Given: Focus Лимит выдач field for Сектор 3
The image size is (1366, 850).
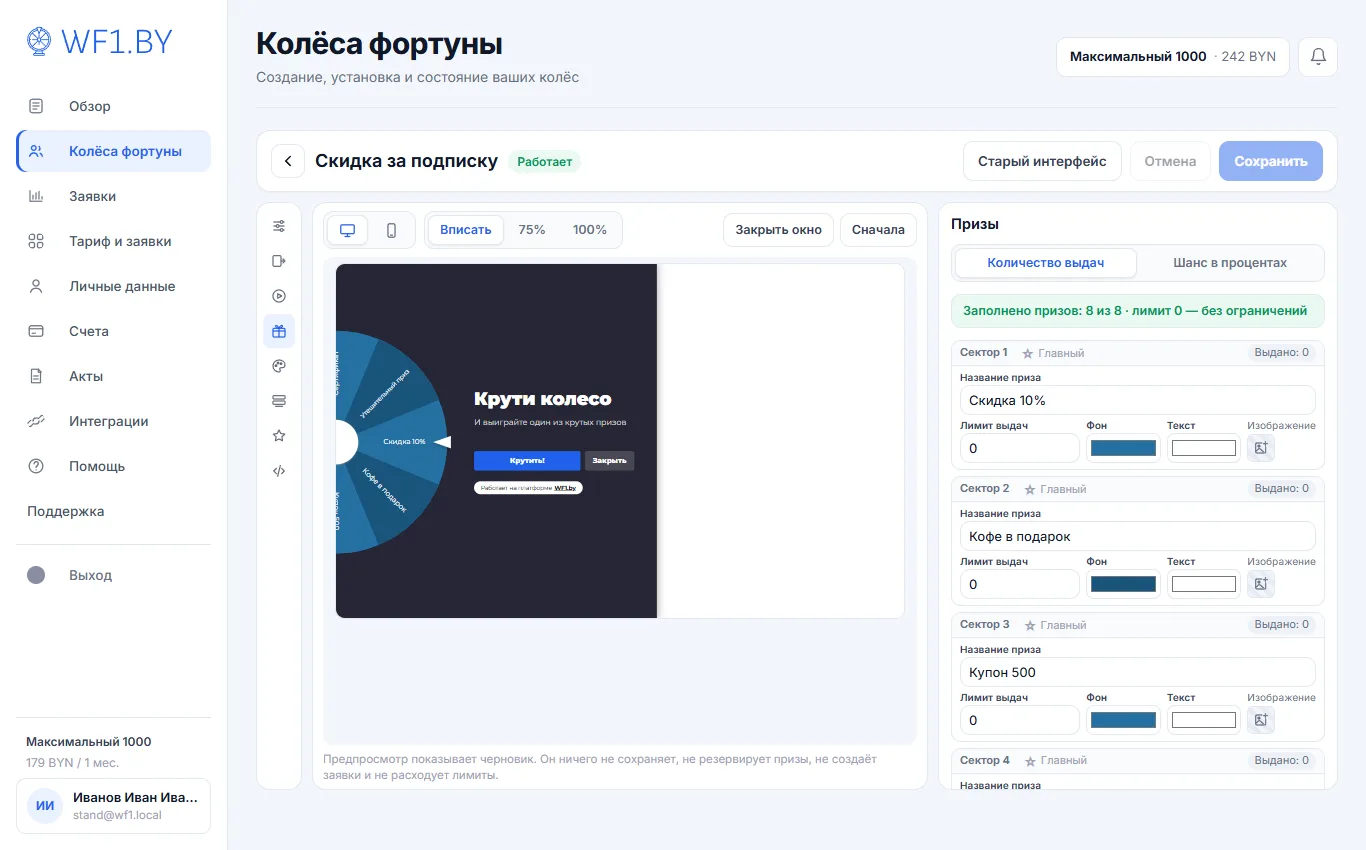Looking at the screenshot, I should pos(1019,720).
